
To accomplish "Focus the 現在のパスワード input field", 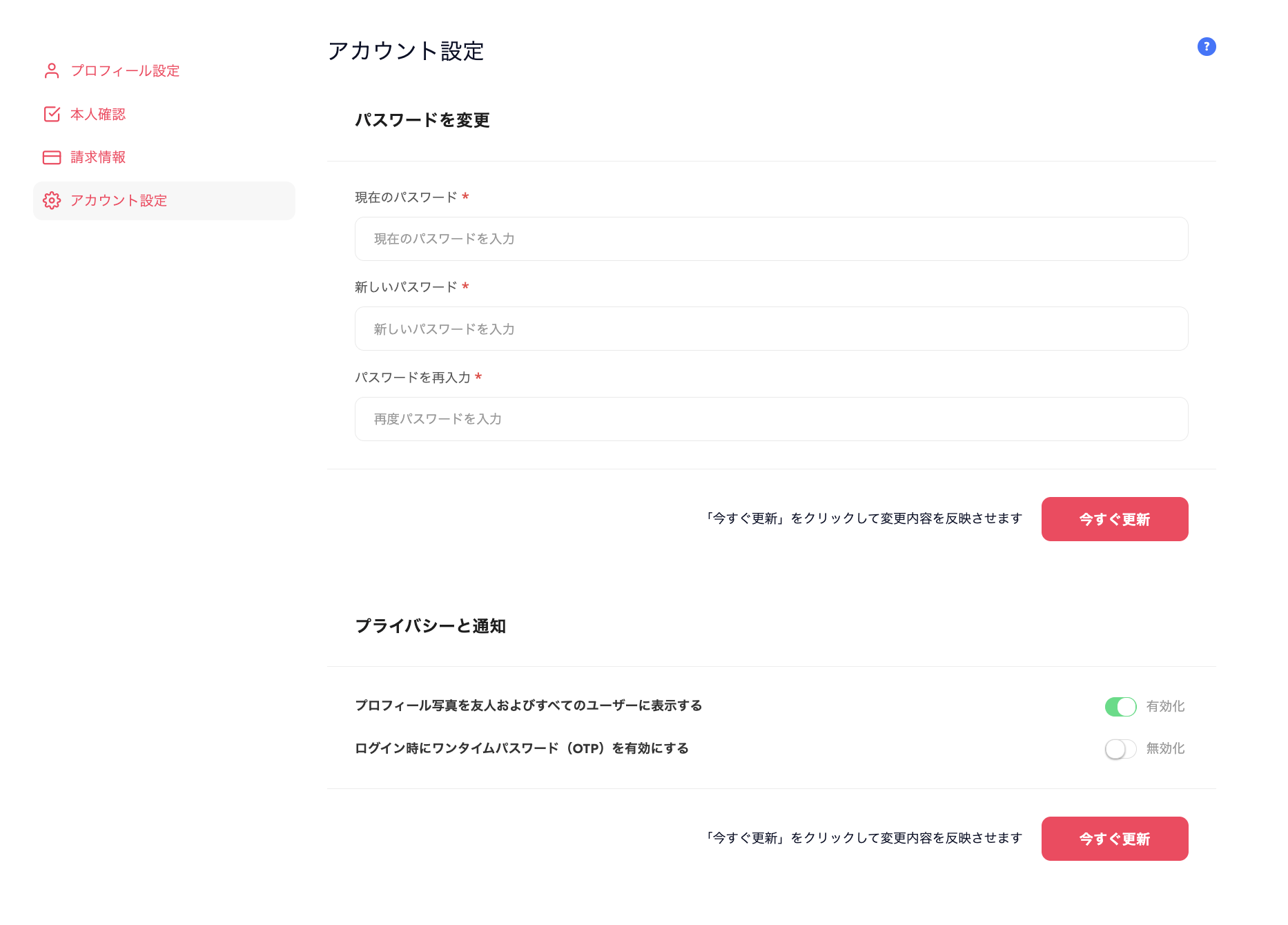I will pyautogui.click(x=771, y=239).
